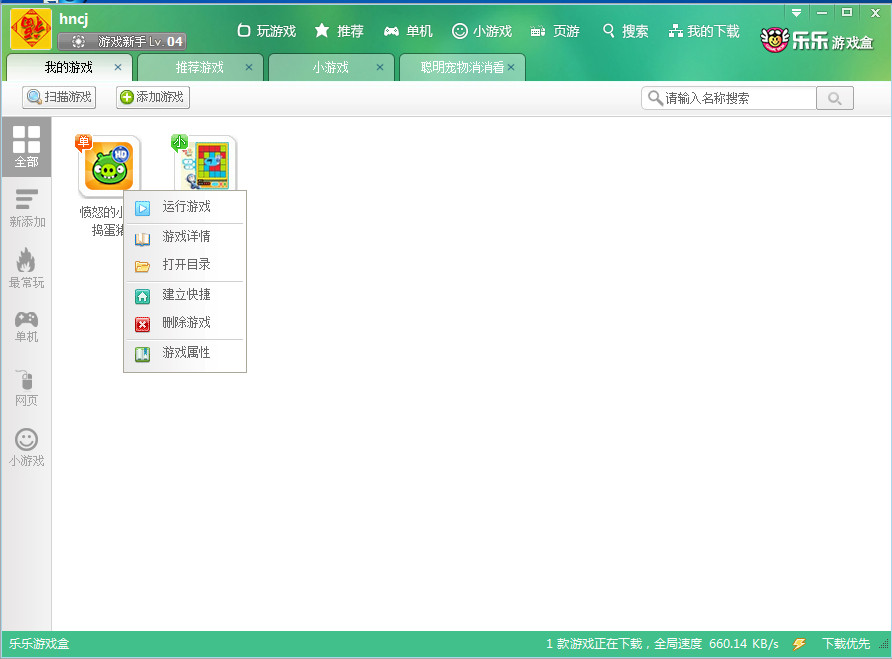Screen dimensions: 892x659
Task: Open the 小游戏 smiley sidebar item
Action: click(x=26, y=448)
